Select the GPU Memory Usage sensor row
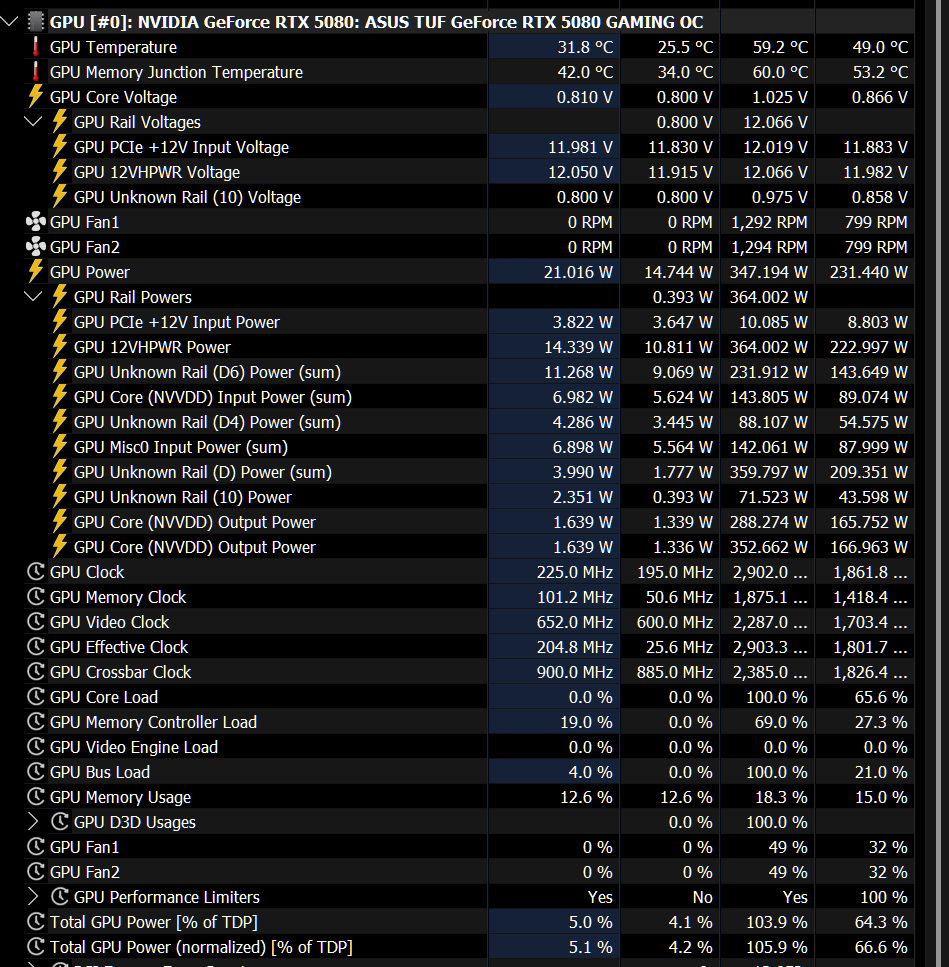 (120, 797)
